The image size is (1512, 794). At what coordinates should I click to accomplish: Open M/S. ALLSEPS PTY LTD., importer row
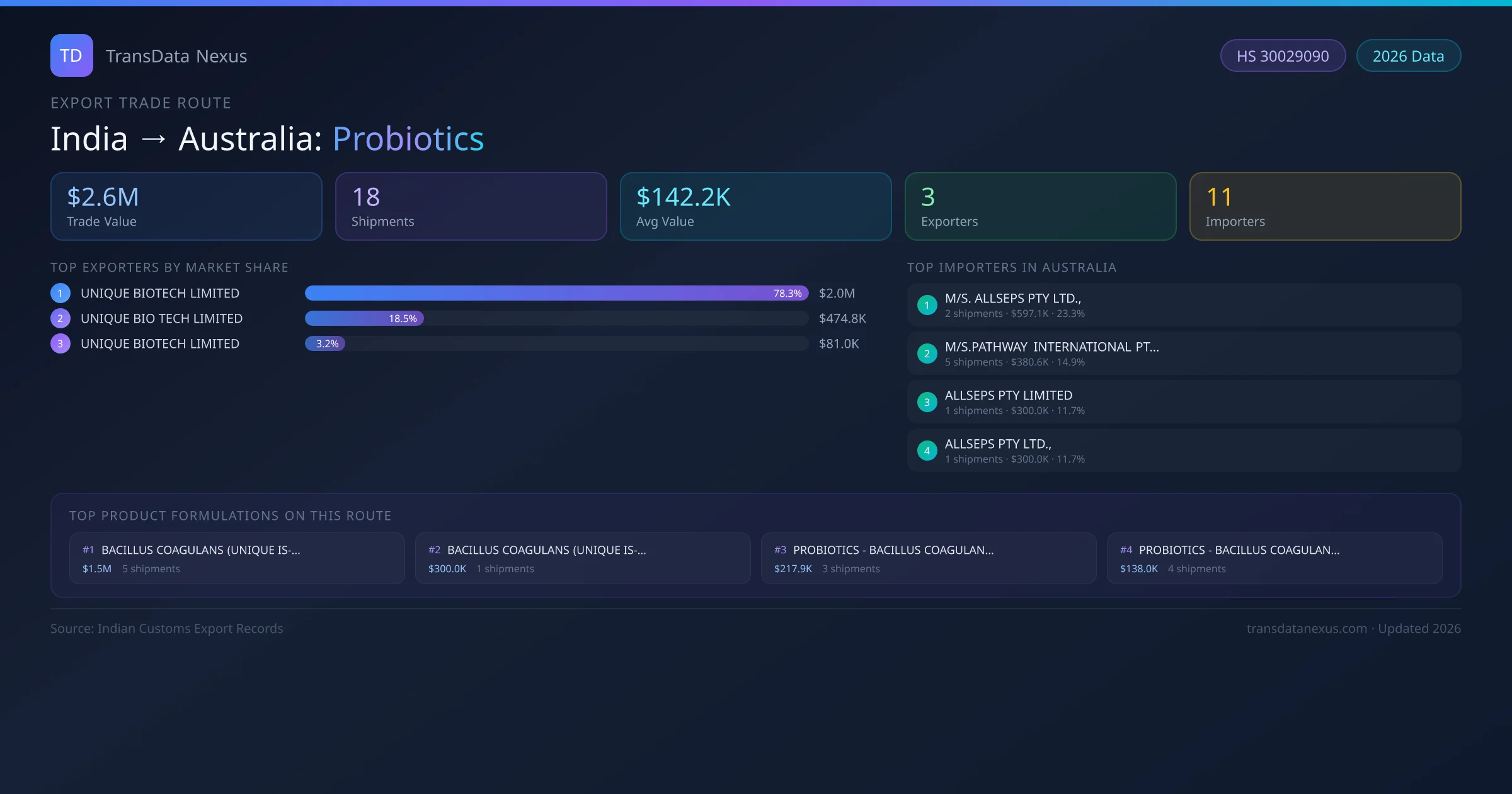[x=1183, y=305]
